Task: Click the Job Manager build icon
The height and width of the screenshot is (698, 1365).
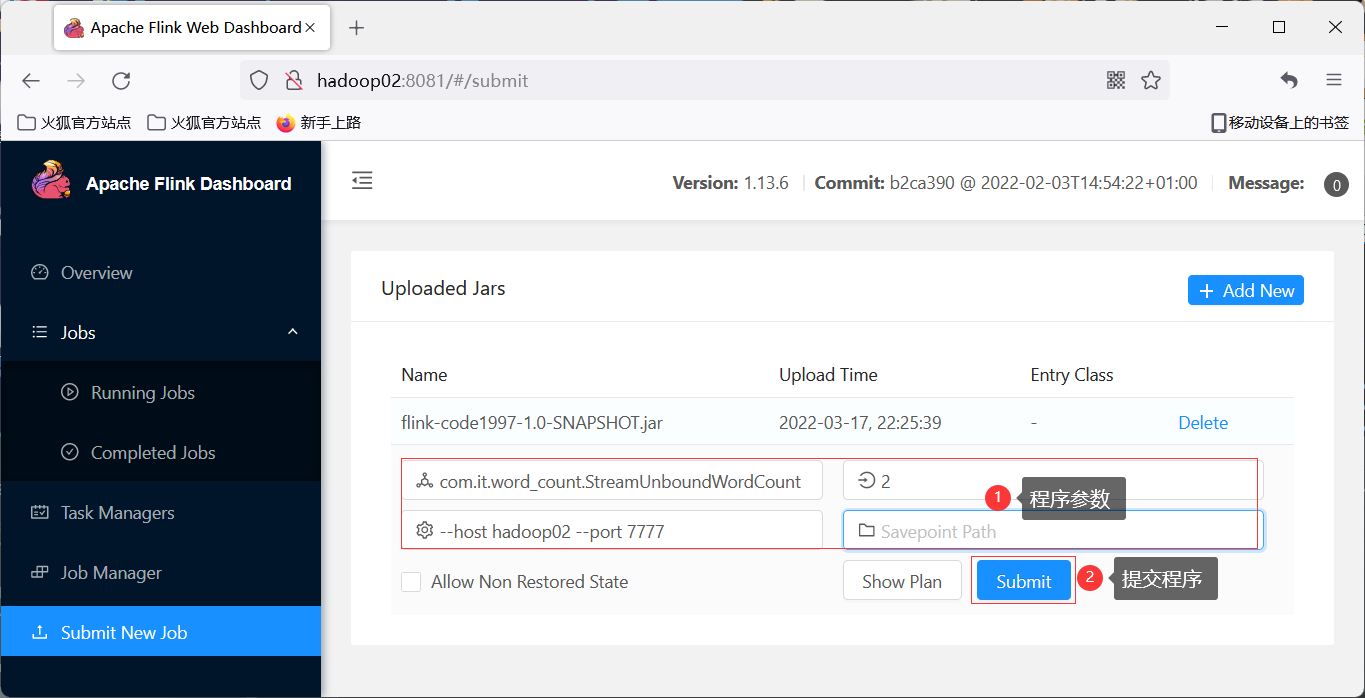Action: click(40, 572)
